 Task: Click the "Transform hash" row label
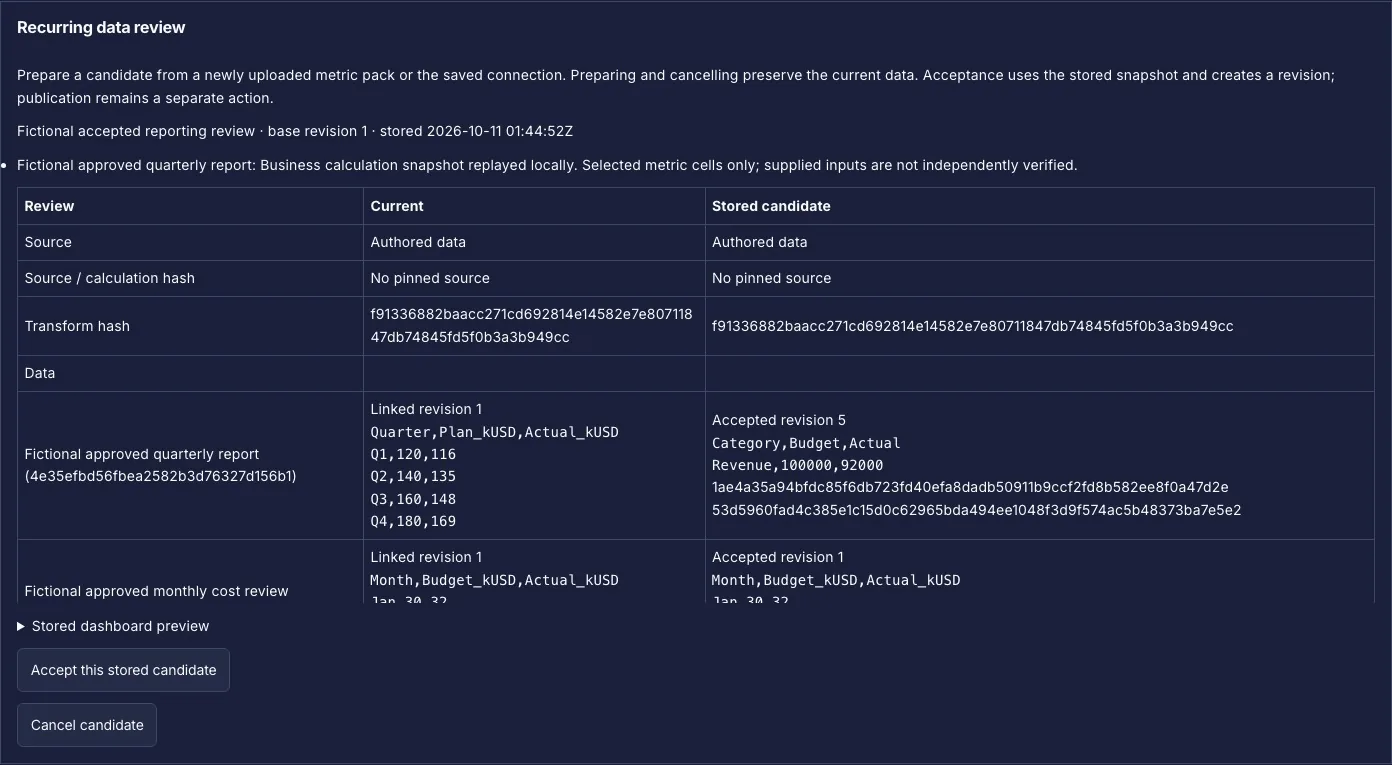[77, 326]
